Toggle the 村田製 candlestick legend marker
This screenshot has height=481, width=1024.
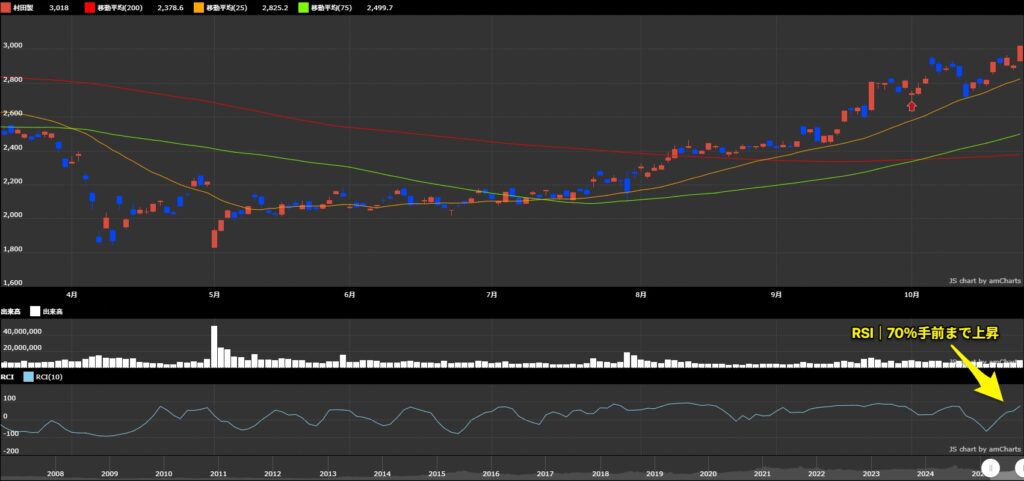coord(6,6)
